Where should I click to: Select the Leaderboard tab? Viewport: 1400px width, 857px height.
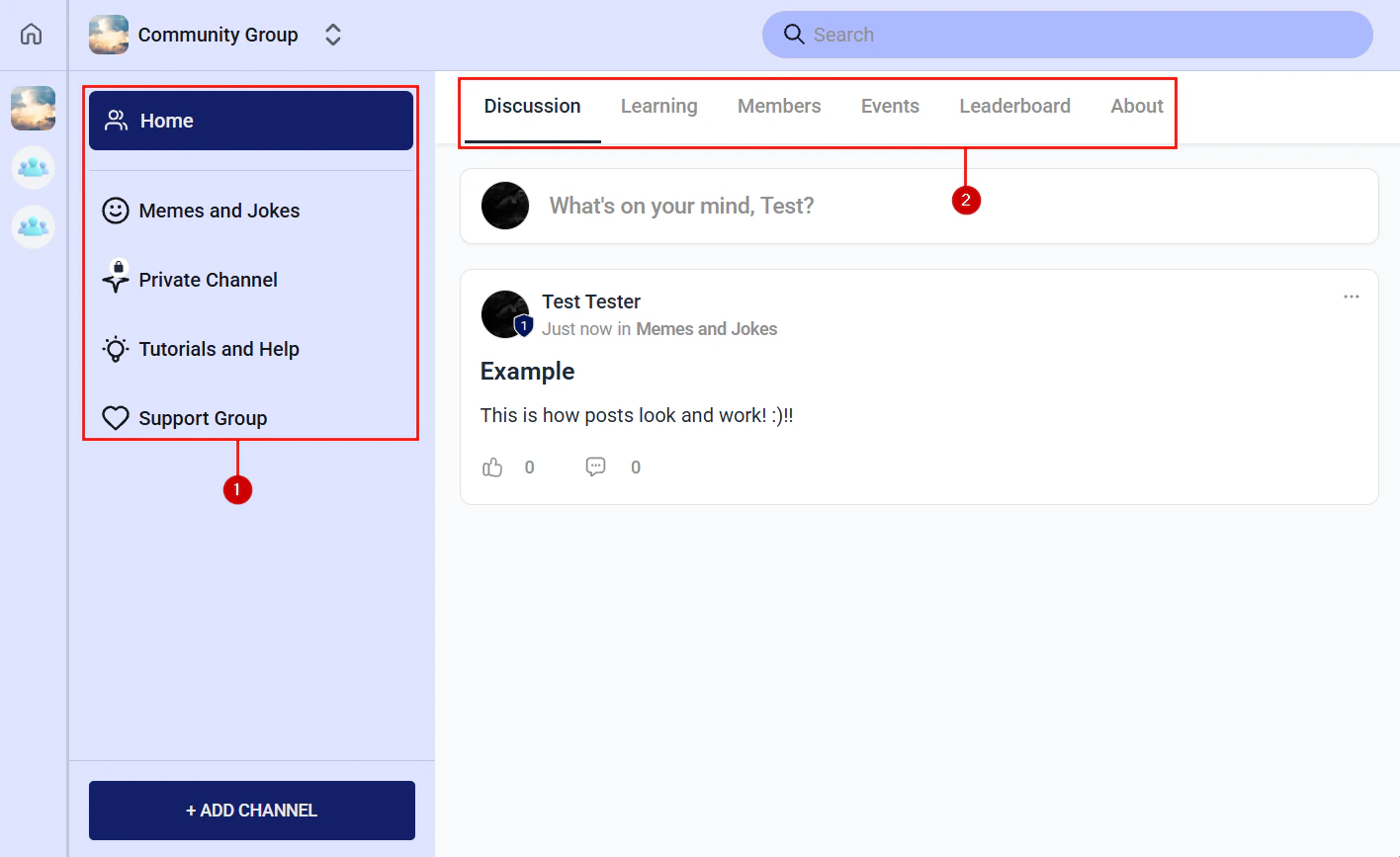(x=1014, y=106)
